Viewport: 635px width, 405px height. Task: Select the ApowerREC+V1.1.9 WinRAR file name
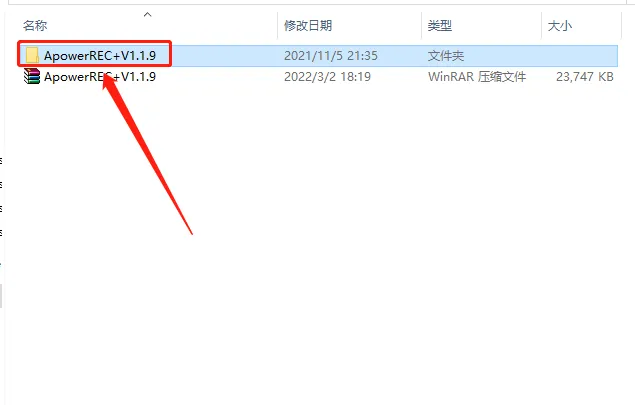click(x=100, y=77)
